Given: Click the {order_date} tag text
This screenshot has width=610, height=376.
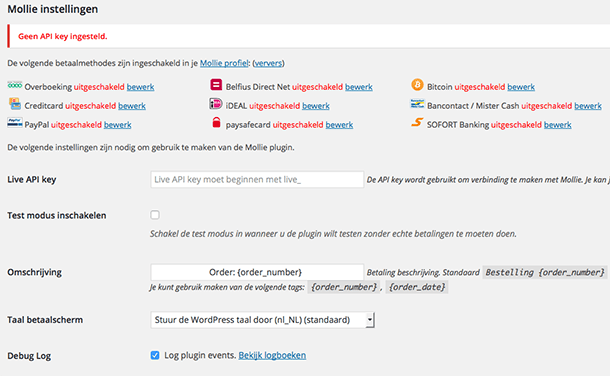Looking at the screenshot, I should (x=417, y=287).
